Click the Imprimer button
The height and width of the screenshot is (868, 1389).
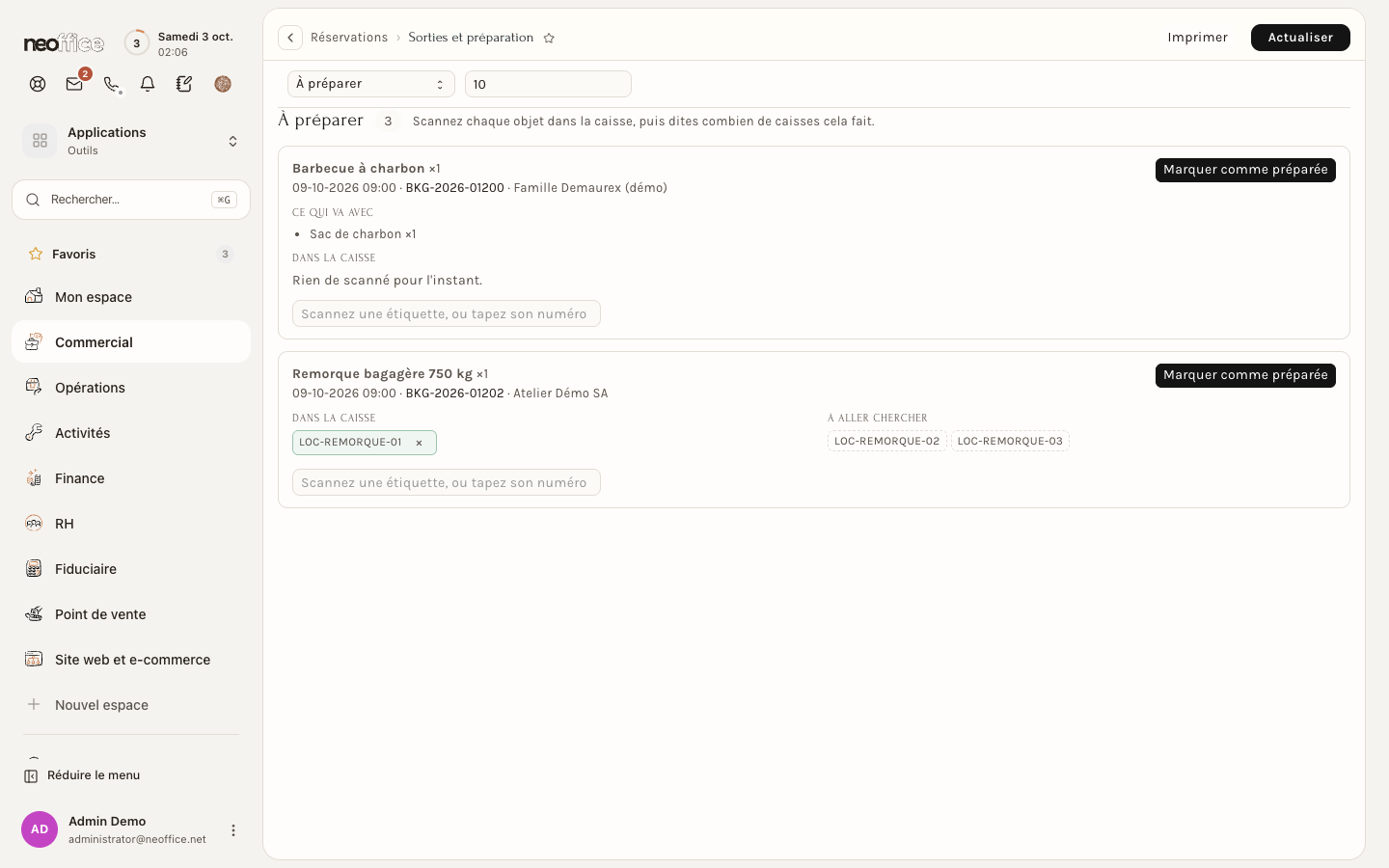[1197, 38]
